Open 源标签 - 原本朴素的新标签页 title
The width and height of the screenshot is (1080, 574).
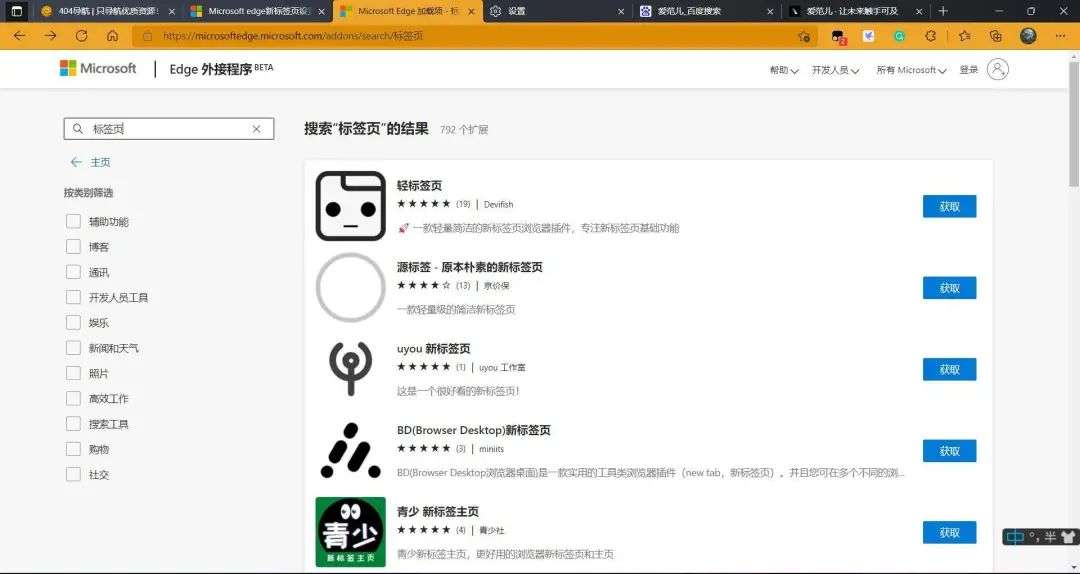coord(470,267)
